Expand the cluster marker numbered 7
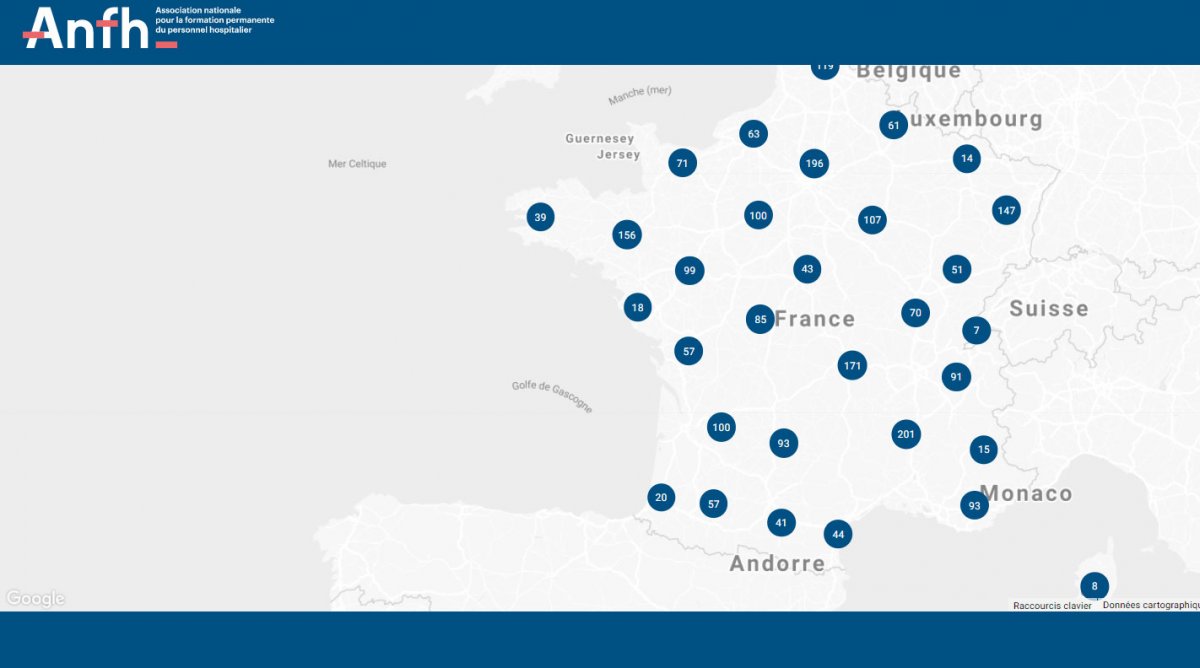 976,330
